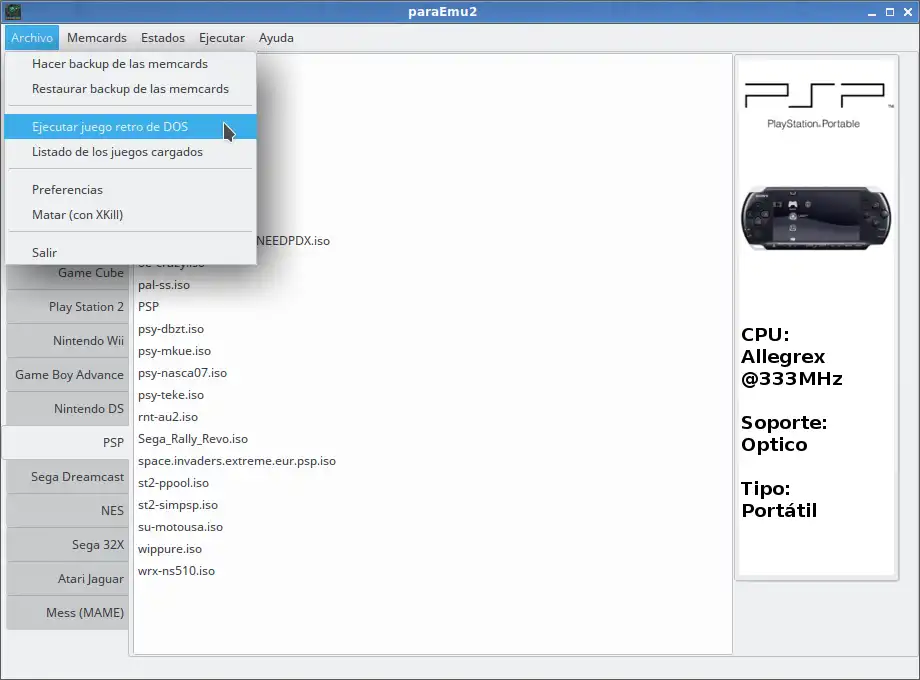Choose Hacer backup de las memcards
This screenshot has height=680, width=920.
pos(130,63)
